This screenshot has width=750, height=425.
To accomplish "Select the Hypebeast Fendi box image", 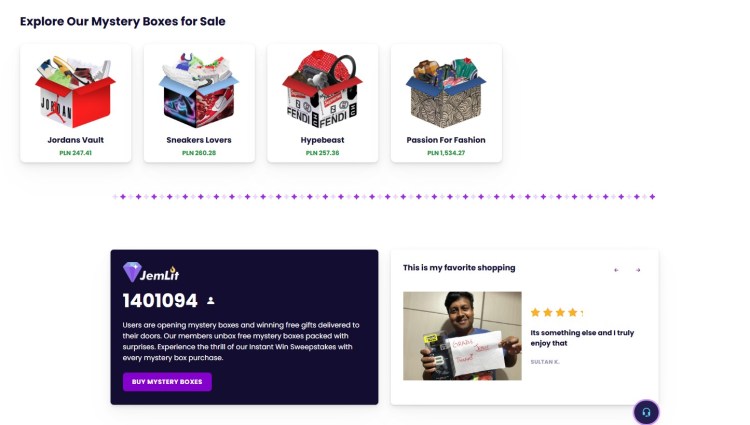I will point(322,90).
